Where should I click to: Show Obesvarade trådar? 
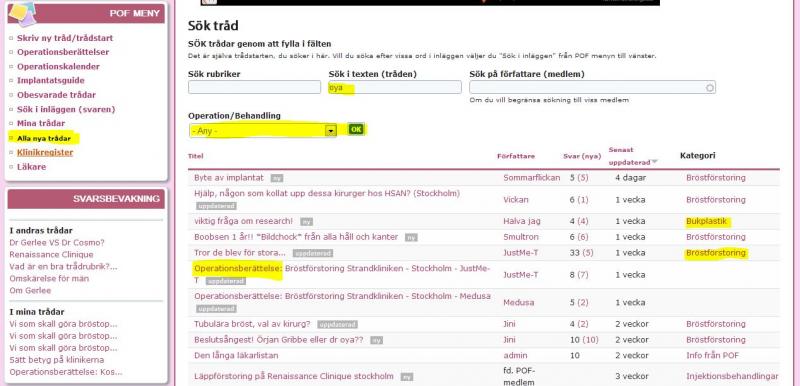coord(56,95)
